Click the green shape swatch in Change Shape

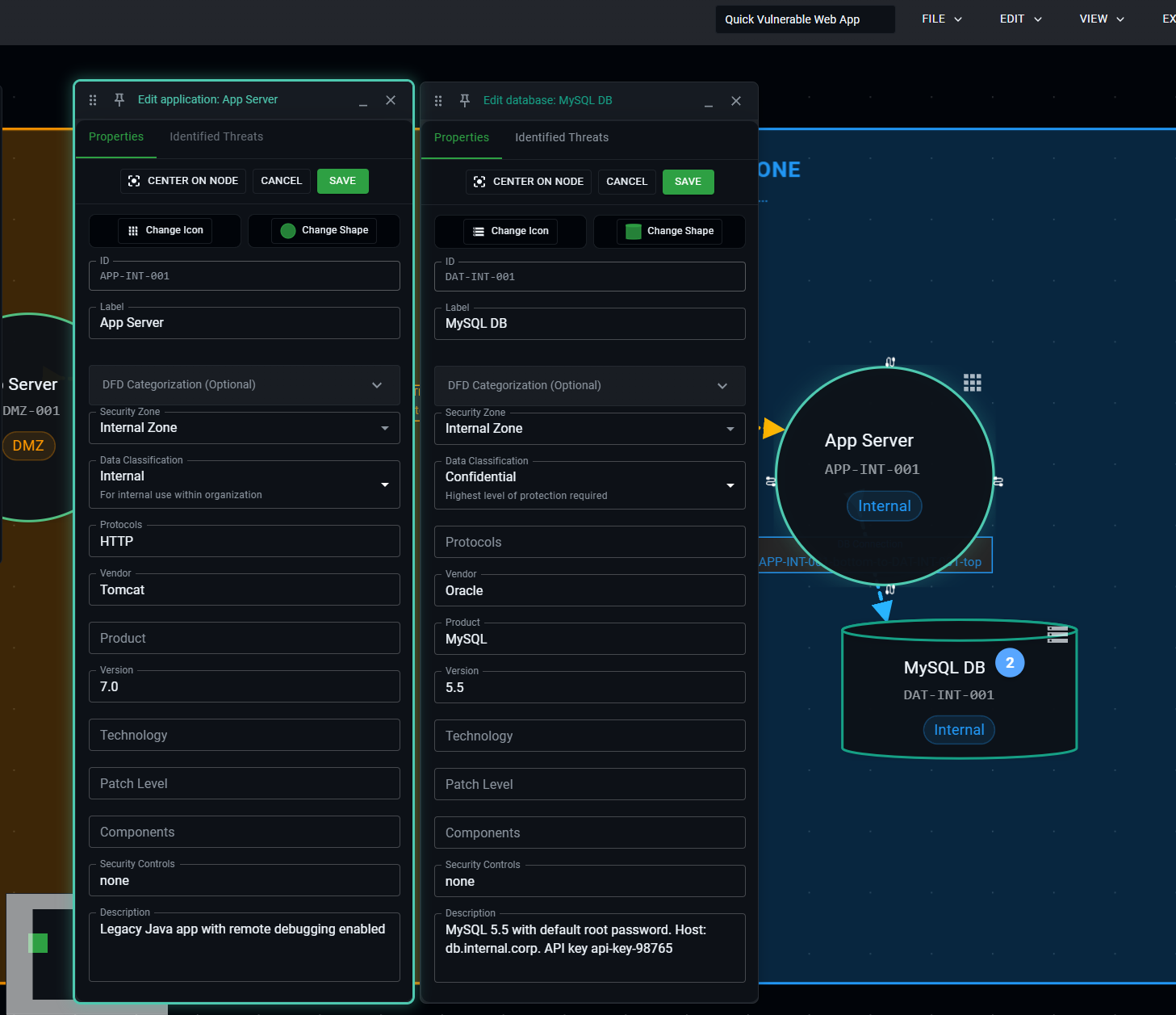point(288,230)
